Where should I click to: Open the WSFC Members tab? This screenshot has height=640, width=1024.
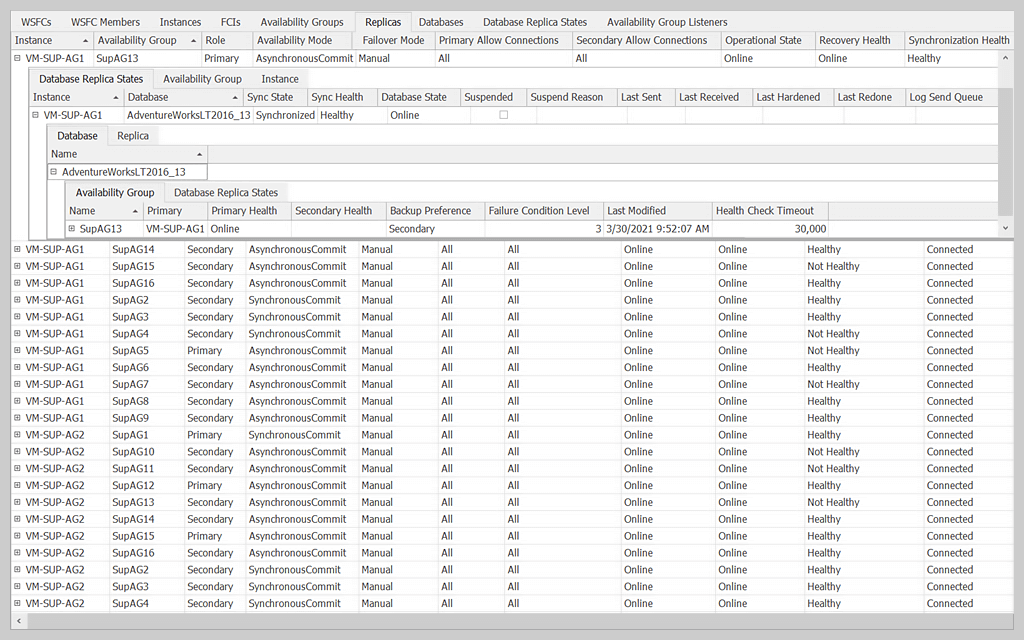coord(105,22)
